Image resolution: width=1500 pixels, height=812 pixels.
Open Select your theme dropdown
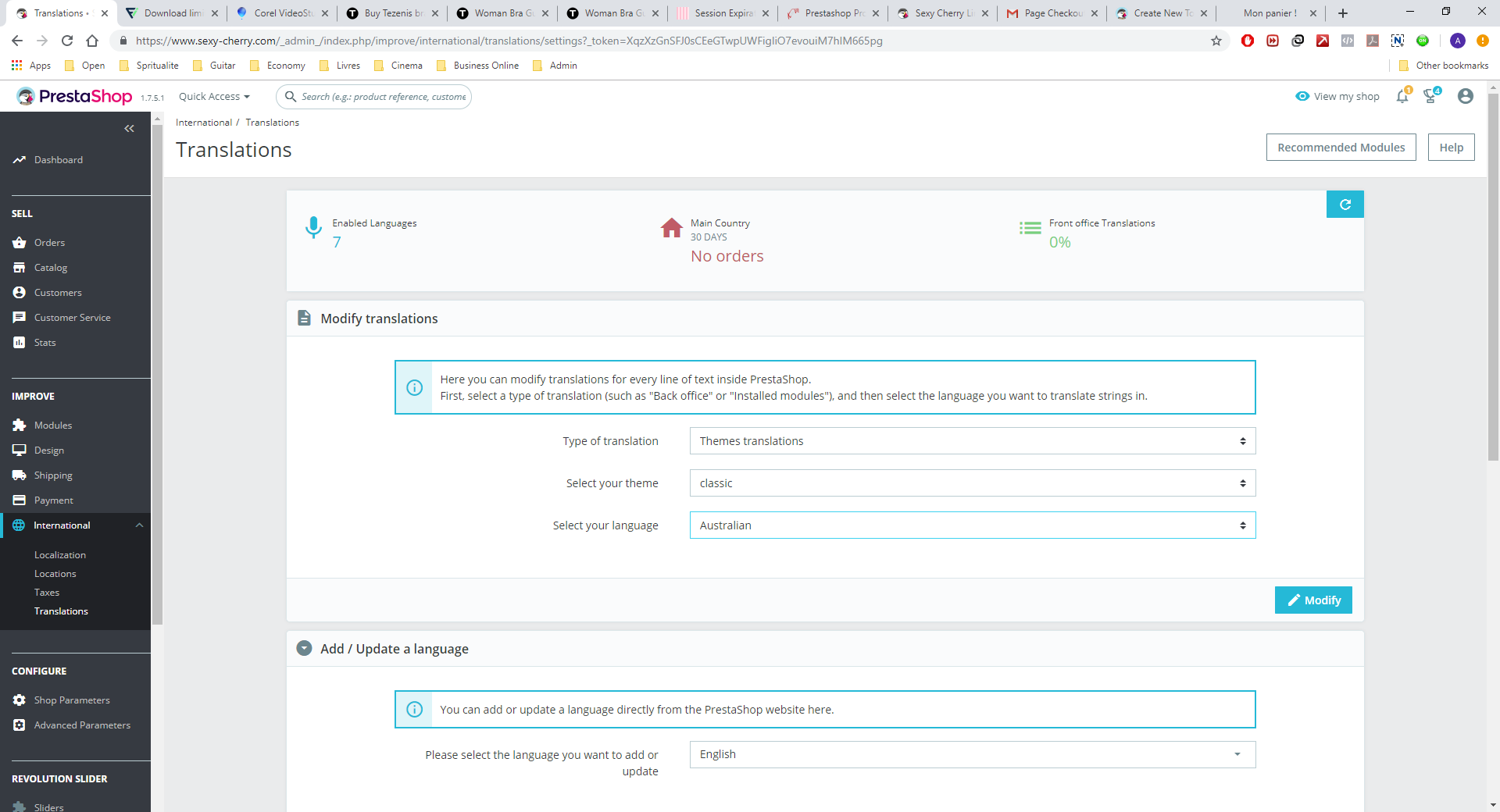coord(973,483)
